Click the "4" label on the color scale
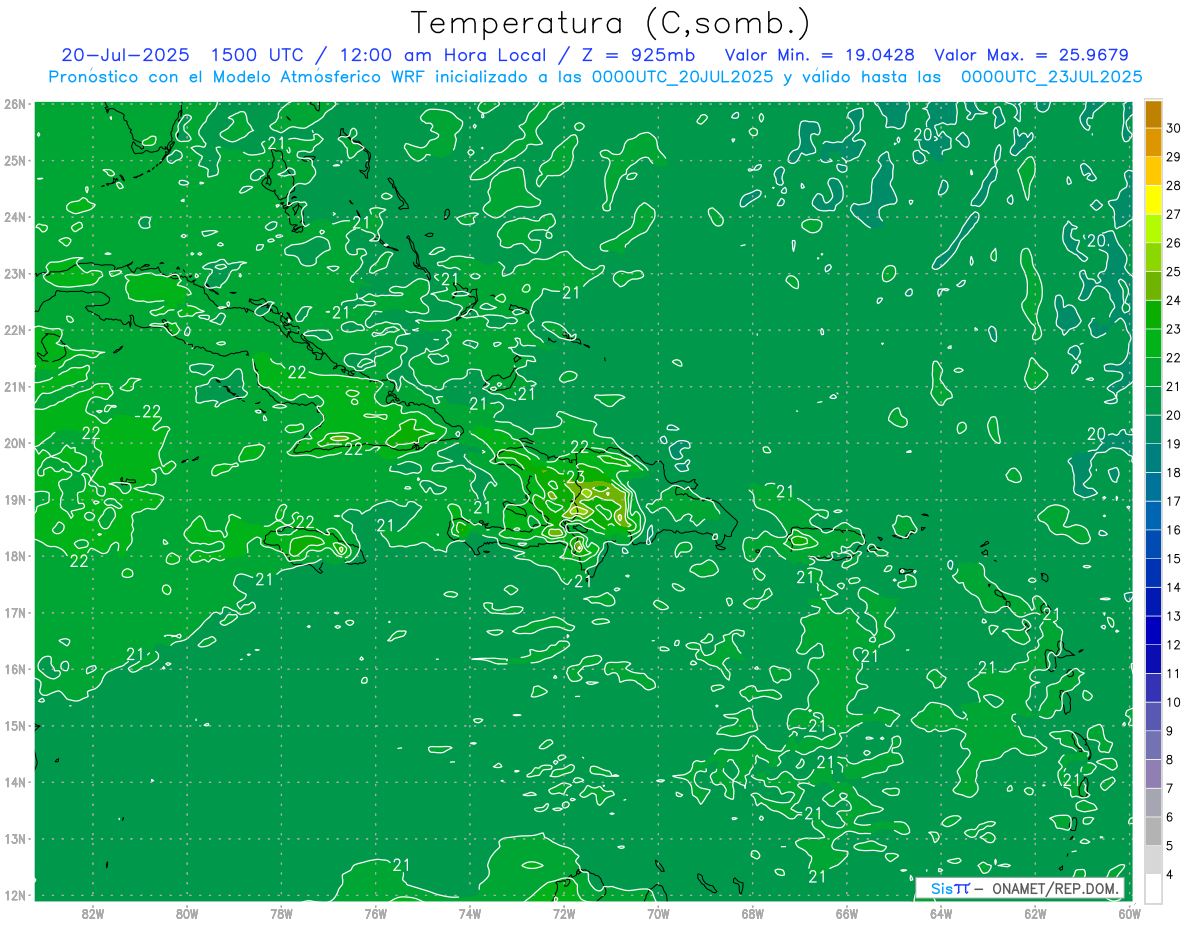The width and height of the screenshot is (1200, 927). pos(1170,875)
